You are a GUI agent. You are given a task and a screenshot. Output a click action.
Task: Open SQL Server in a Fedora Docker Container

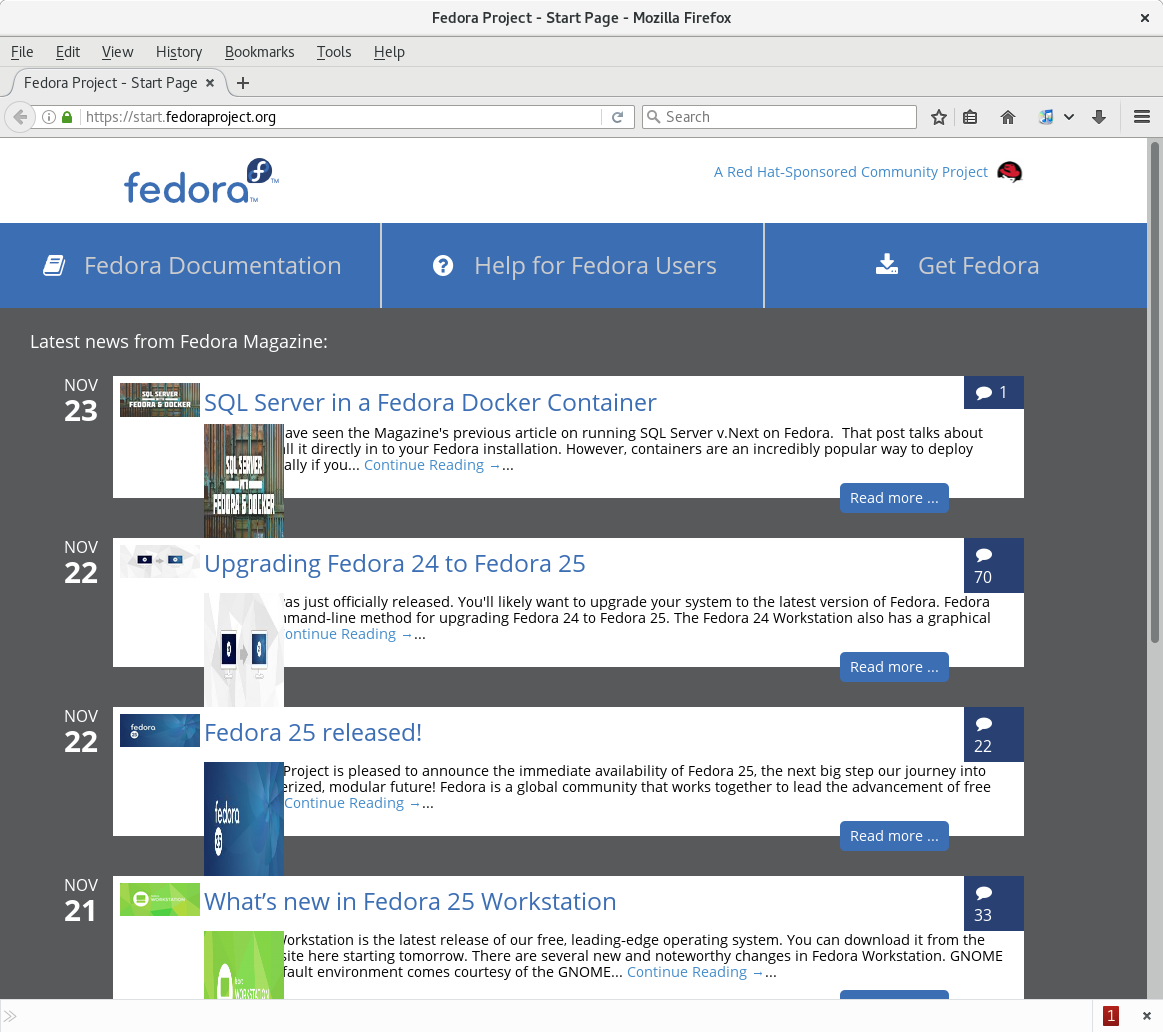[430, 402]
